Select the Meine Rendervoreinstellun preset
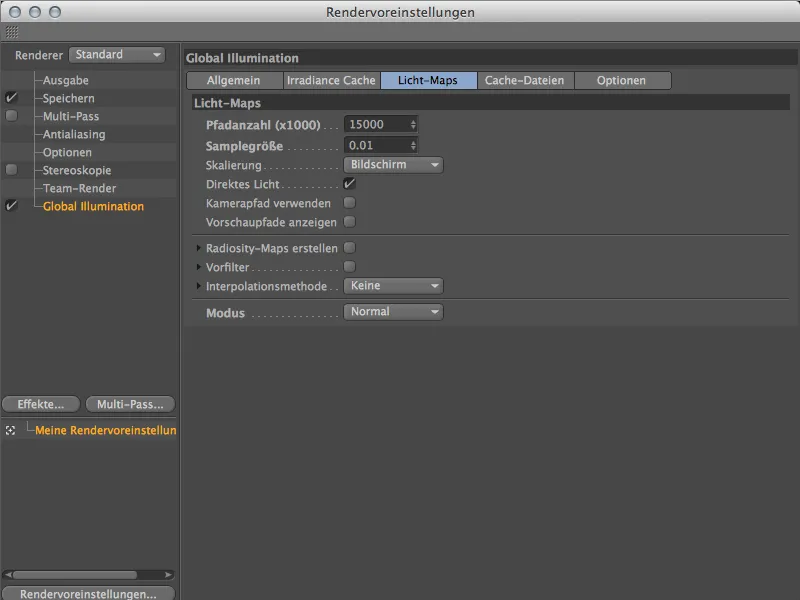 [x=106, y=430]
